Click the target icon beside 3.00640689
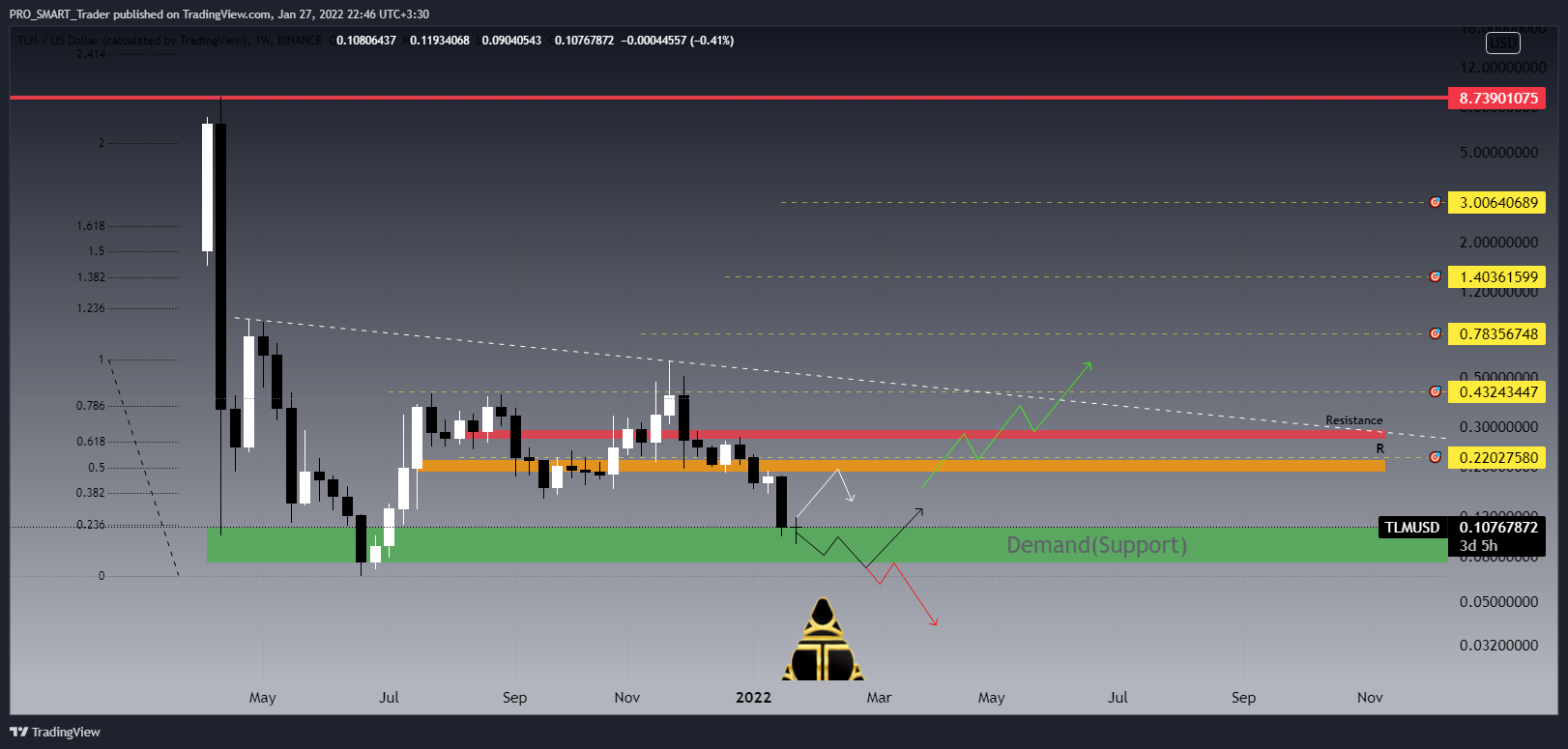The width and height of the screenshot is (1568, 749). click(1436, 203)
